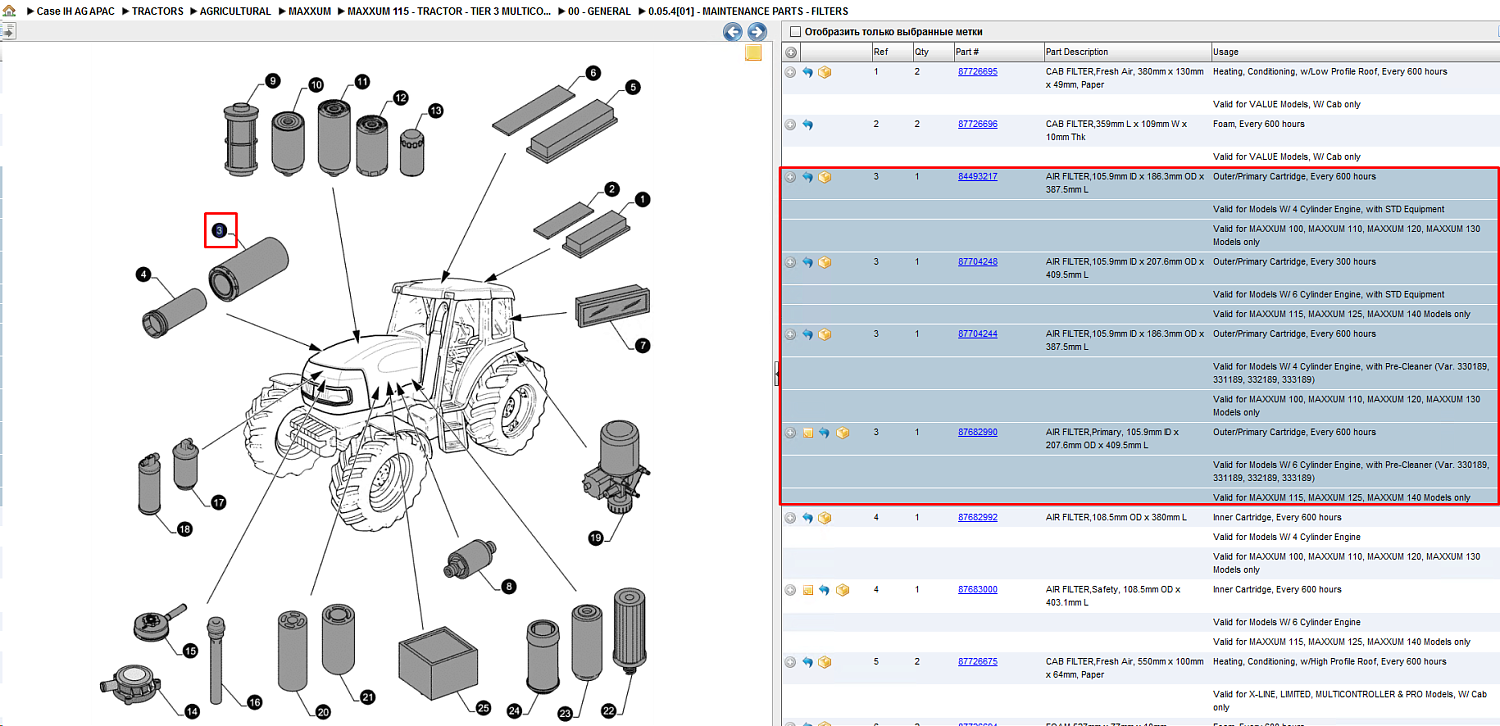Screen dimensions: 1500x726
Task: Select the 'AIR FILTER,Safety, 108.5mm OD' description
Action: [x=1113, y=596]
